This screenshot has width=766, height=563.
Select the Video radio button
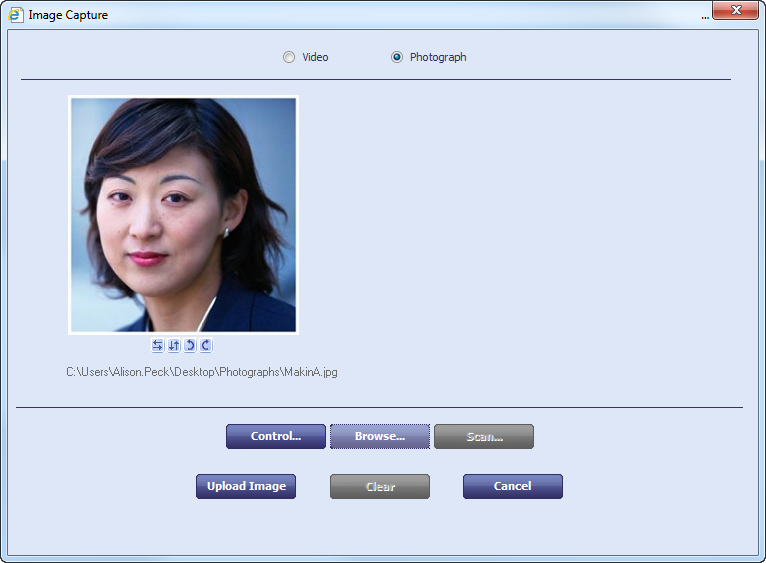[289, 57]
